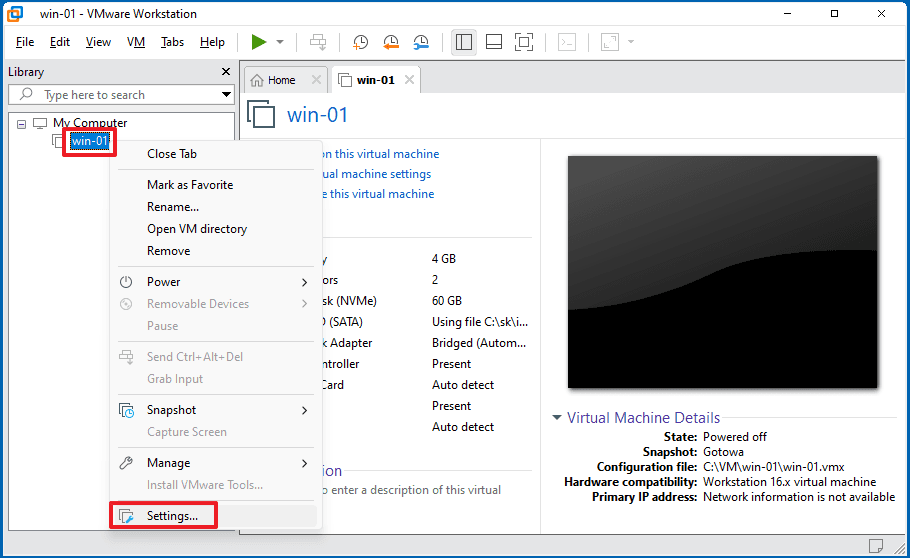
Task: Select Rename... in the context menu
Action: click(x=173, y=207)
